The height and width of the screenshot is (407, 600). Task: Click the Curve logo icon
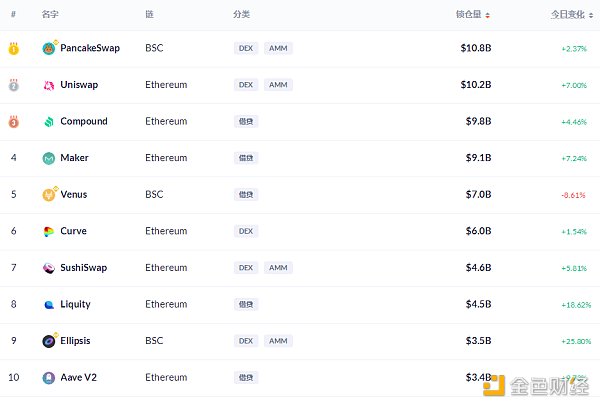[x=49, y=231]
